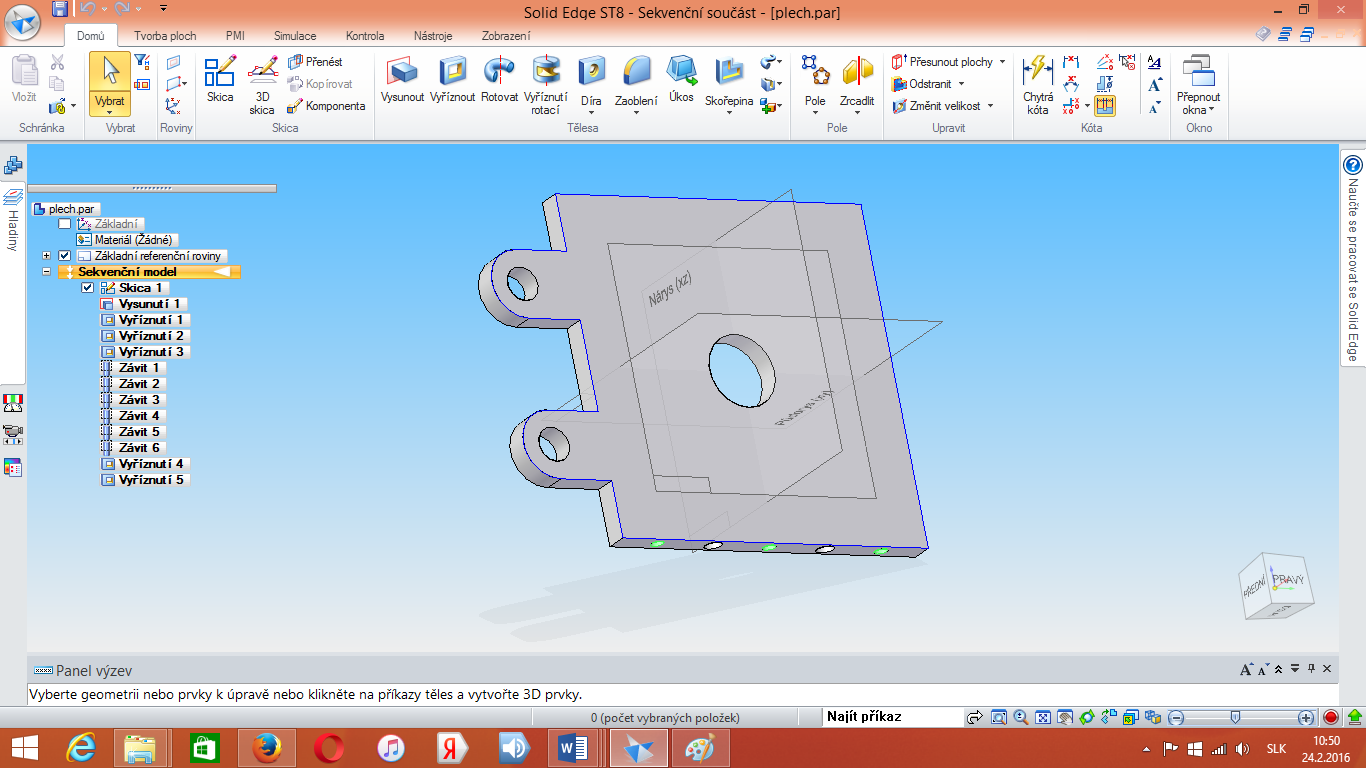Click the Windows Start button
The image size is (1366, 768).
pos(25,748)
